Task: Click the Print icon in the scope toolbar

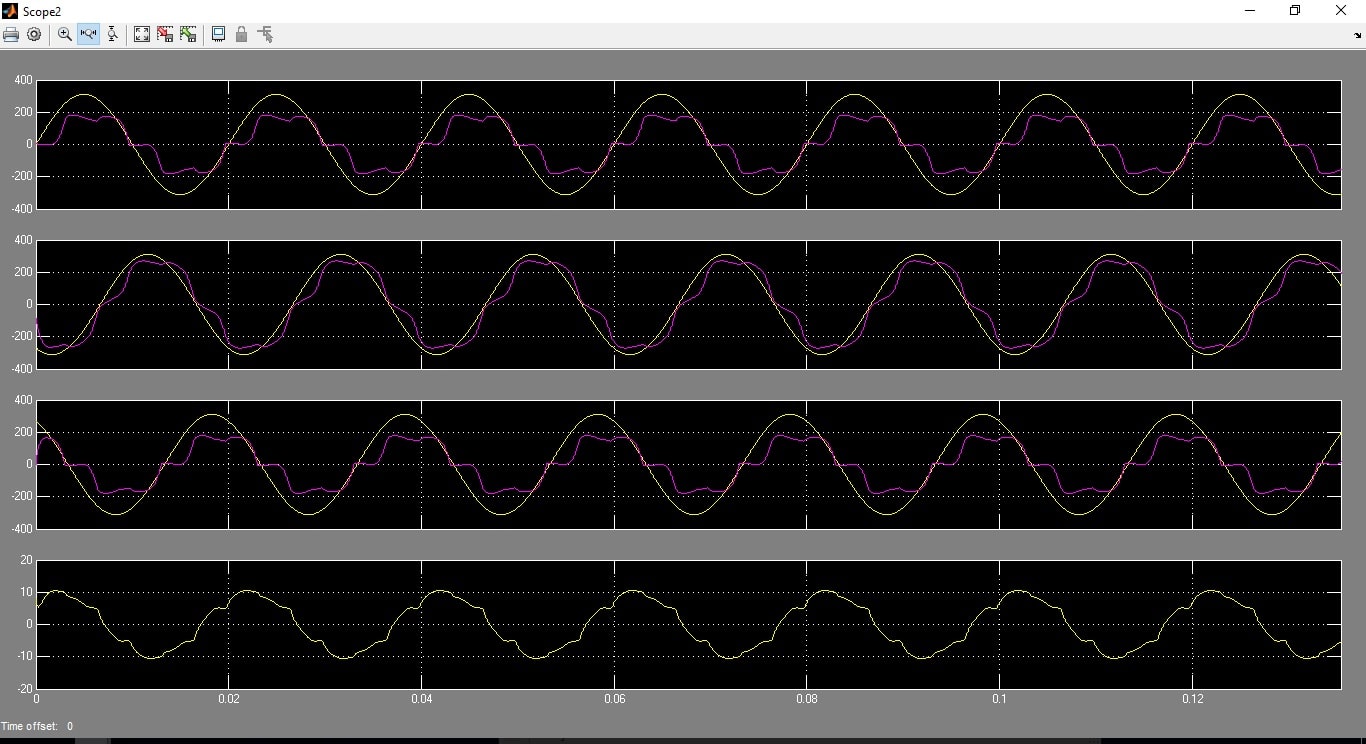Action: point(11,34)
